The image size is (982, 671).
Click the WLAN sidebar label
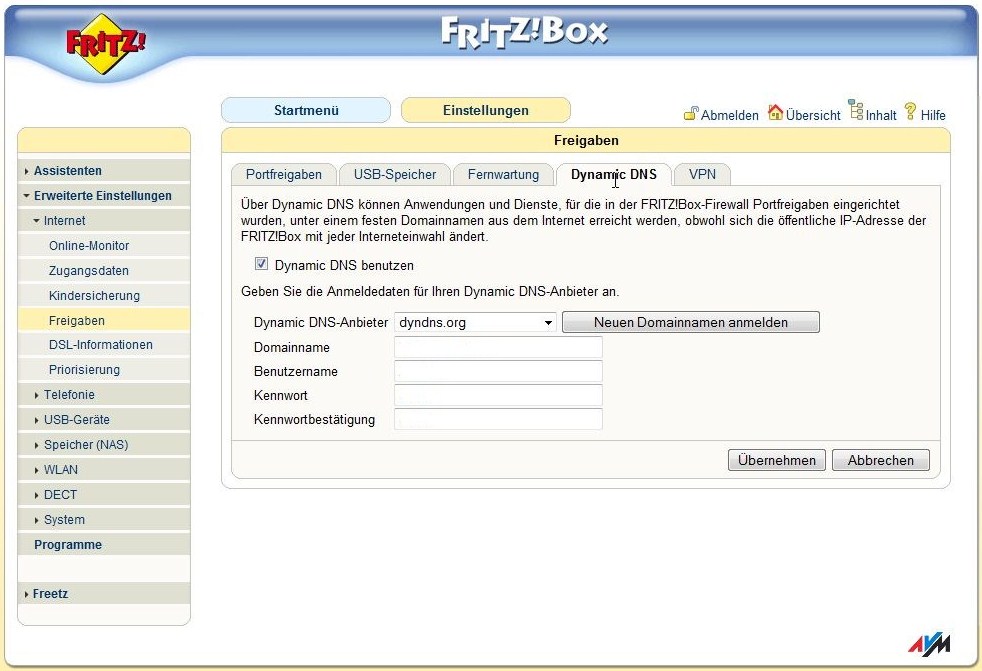tap(61, 470)
